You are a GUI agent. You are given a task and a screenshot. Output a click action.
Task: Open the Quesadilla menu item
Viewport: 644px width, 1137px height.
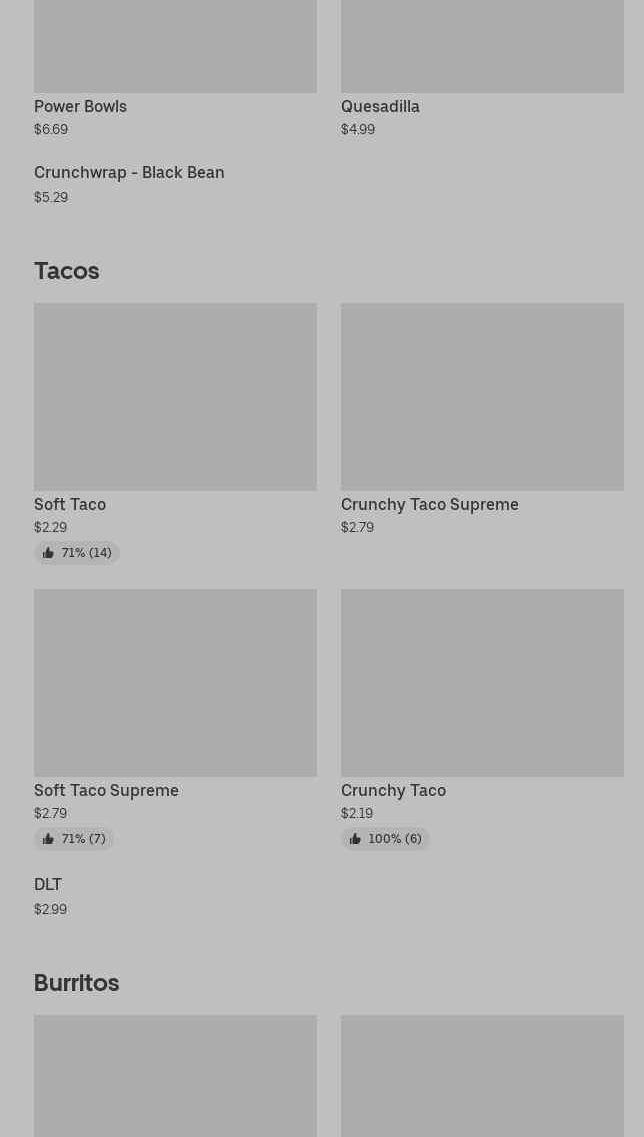pos(380,106)
